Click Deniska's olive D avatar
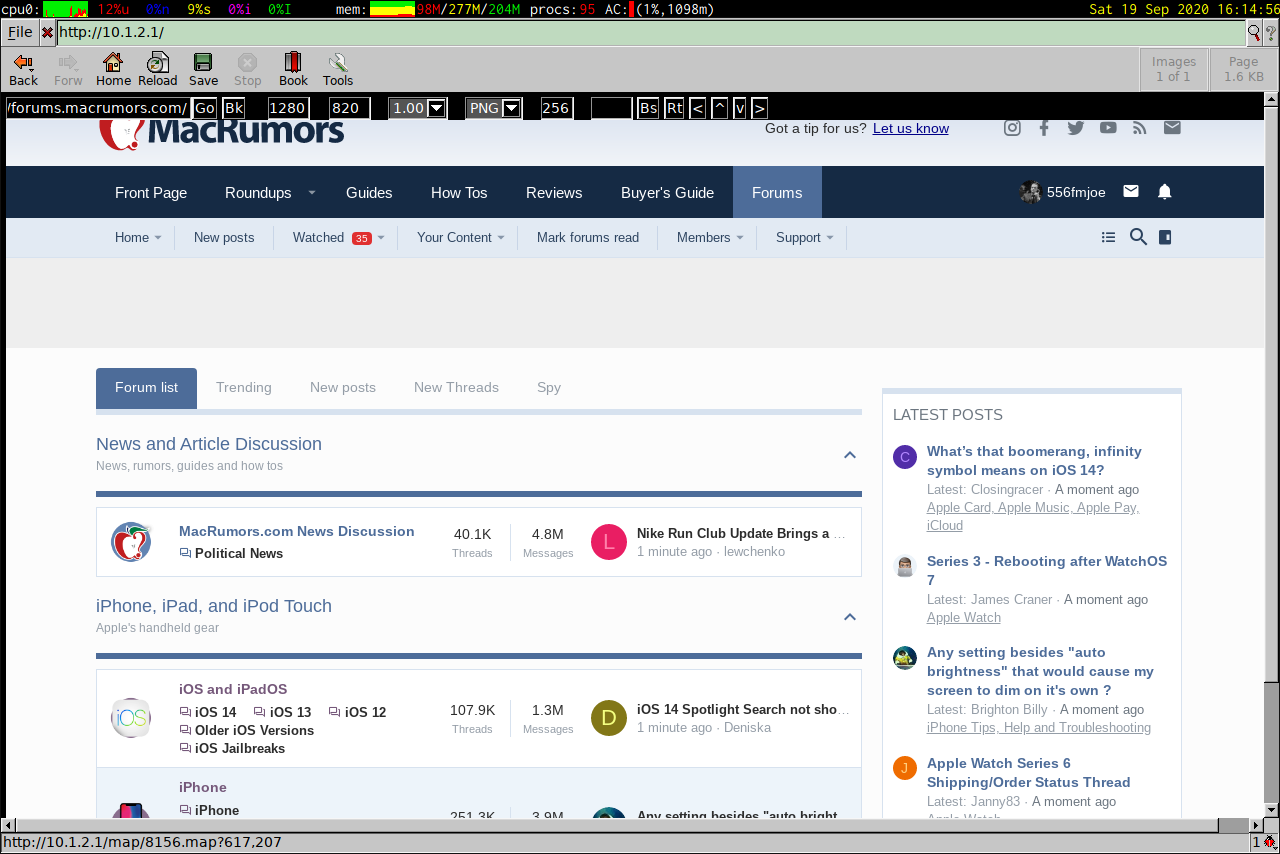Viewport: 1280px width, 854px height. point(609,718)
